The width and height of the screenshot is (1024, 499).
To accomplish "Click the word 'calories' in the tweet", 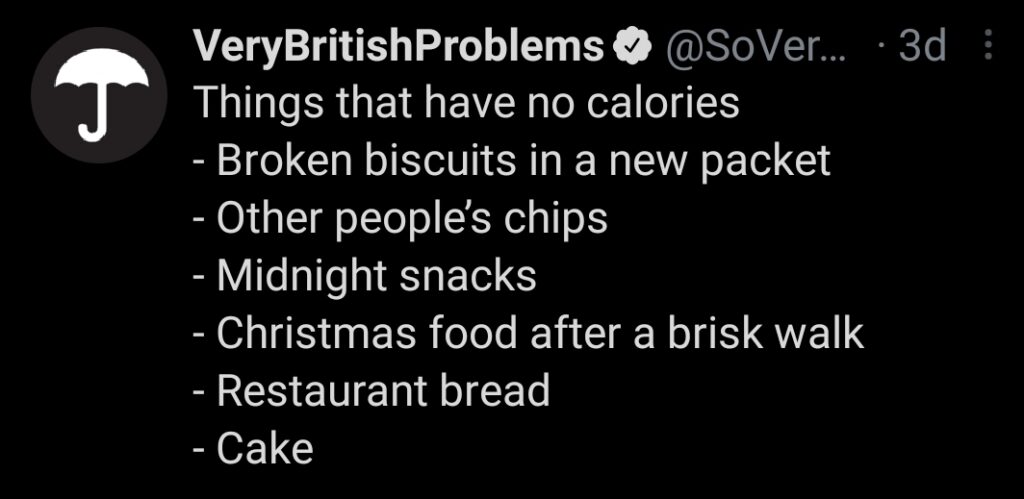I will pos(663,103).
